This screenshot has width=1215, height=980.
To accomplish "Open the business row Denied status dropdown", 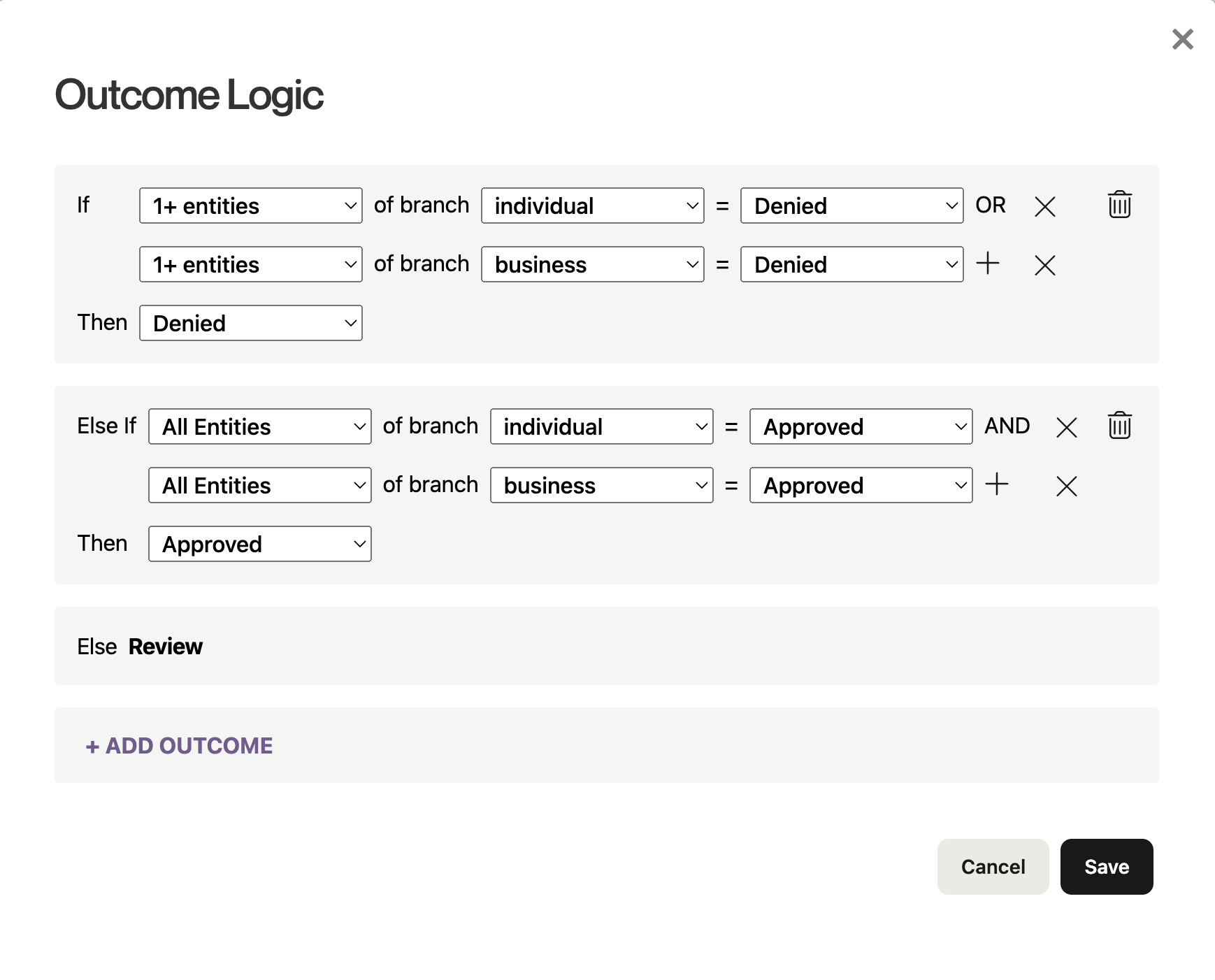I will (x=852, y=264).
